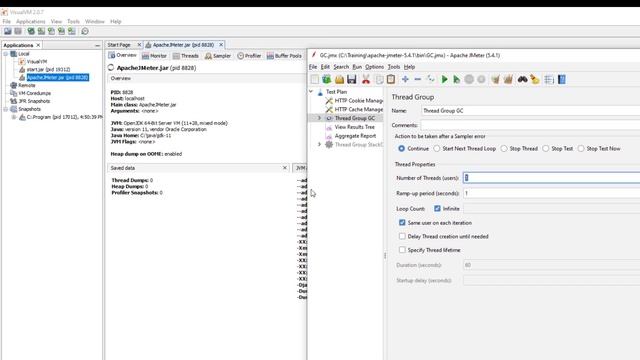
Task: Choose the Stop Test radio option
Action: click(x=546, y=149)
